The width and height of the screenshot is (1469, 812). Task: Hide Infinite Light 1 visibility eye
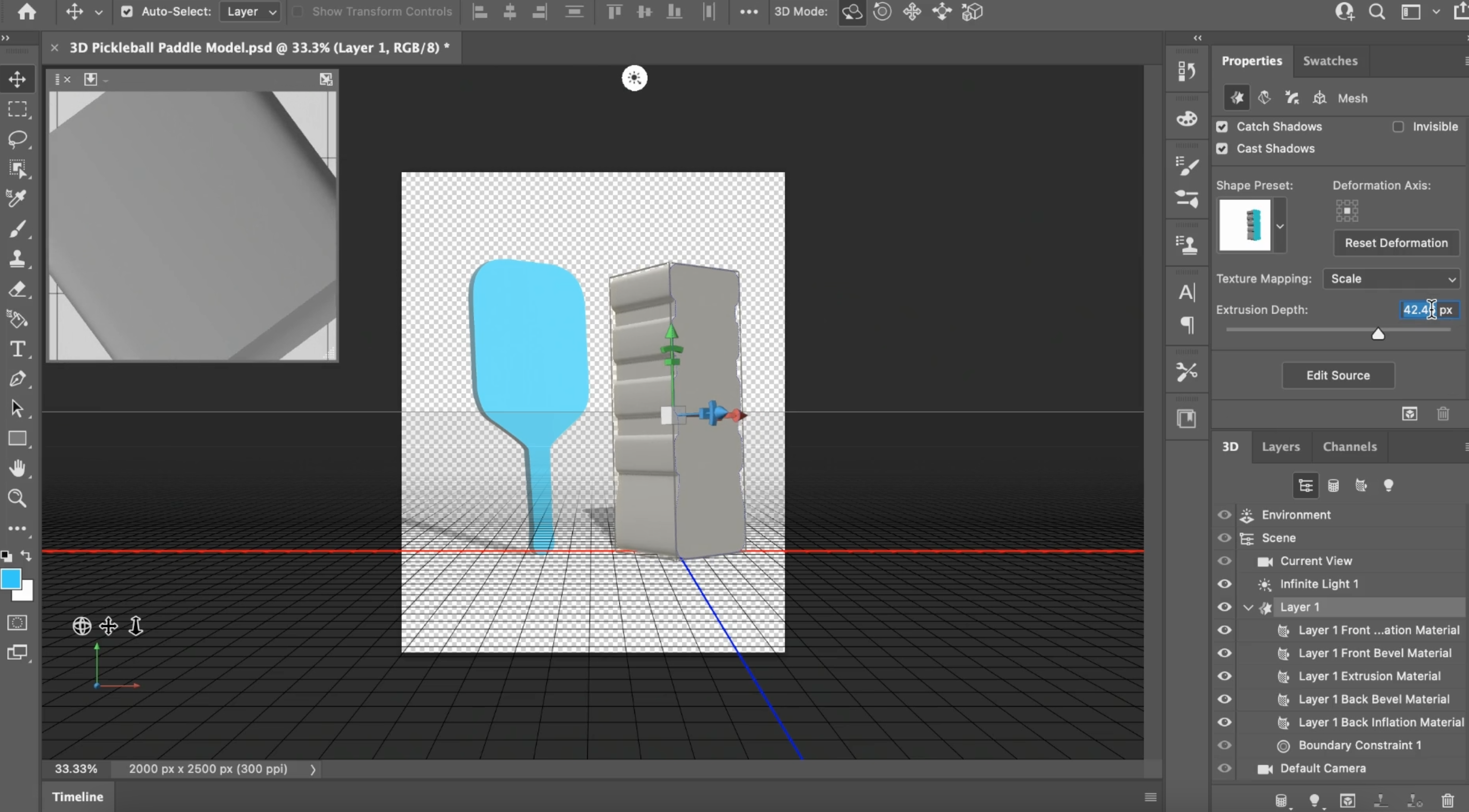point(1224,584)
